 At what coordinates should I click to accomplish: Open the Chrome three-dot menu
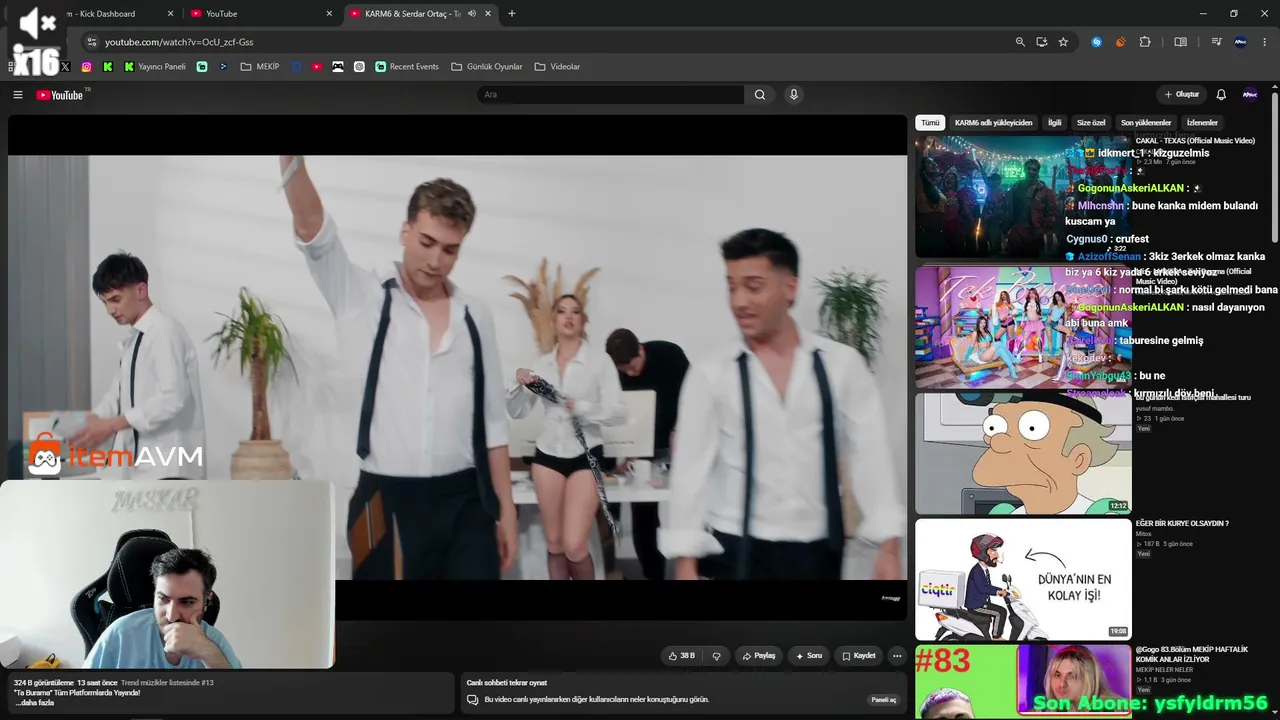pos(1265,42)
